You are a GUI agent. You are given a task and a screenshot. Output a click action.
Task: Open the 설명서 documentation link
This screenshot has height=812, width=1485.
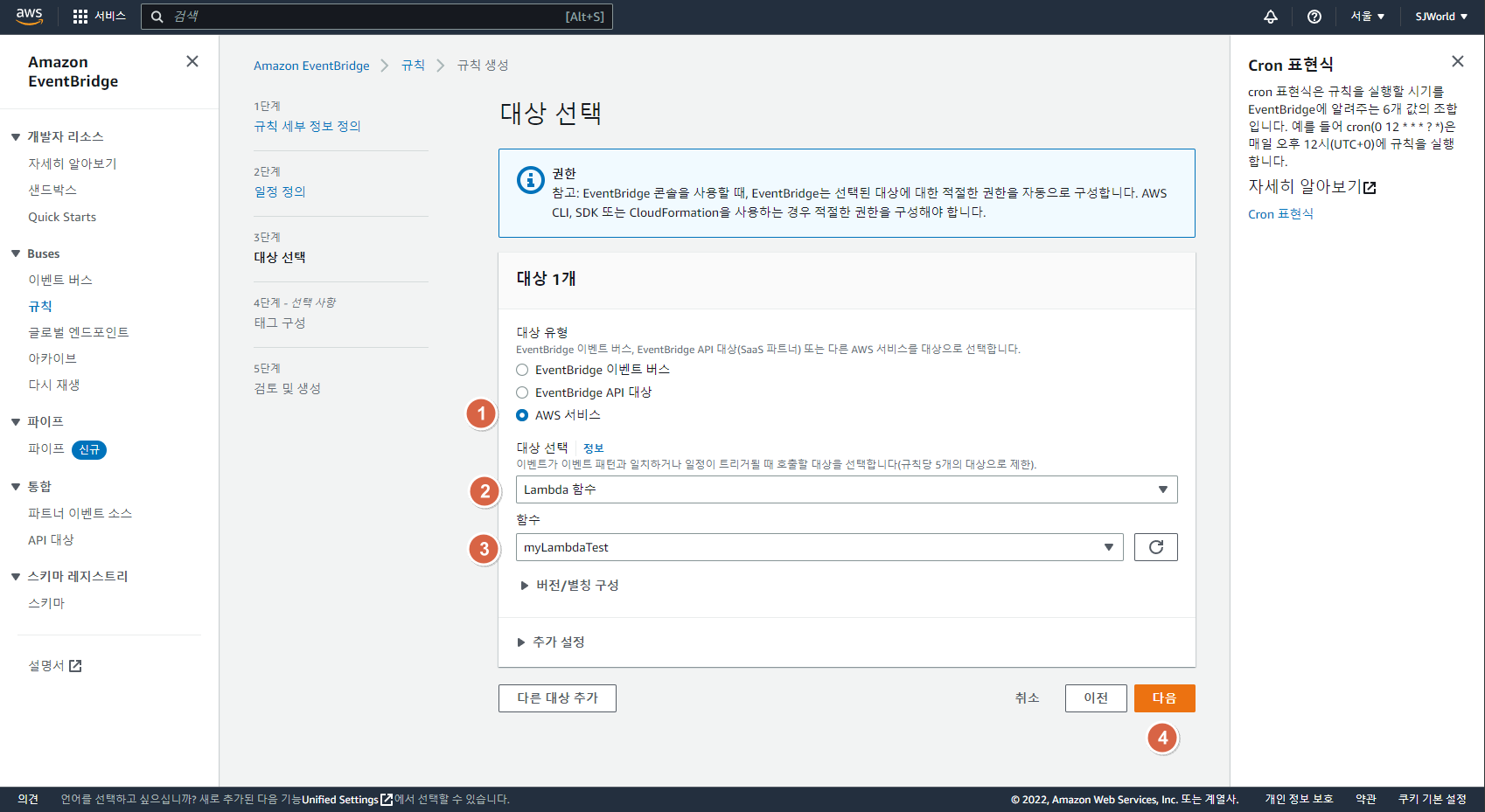click(x=54, y=666)
